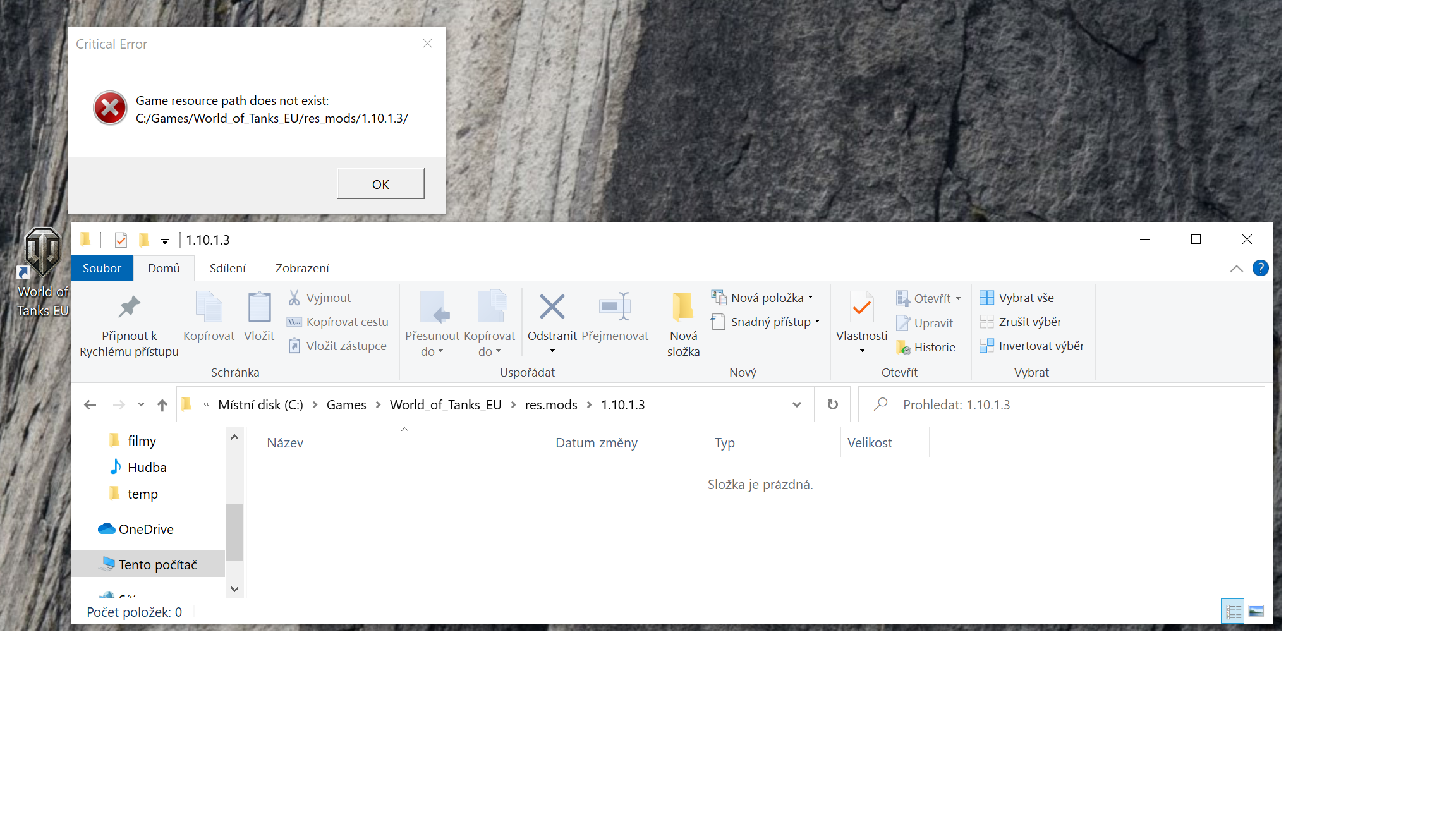Click the navigation pane scroll-down arrow
The image size is (1456, 819).
point(234,589)
